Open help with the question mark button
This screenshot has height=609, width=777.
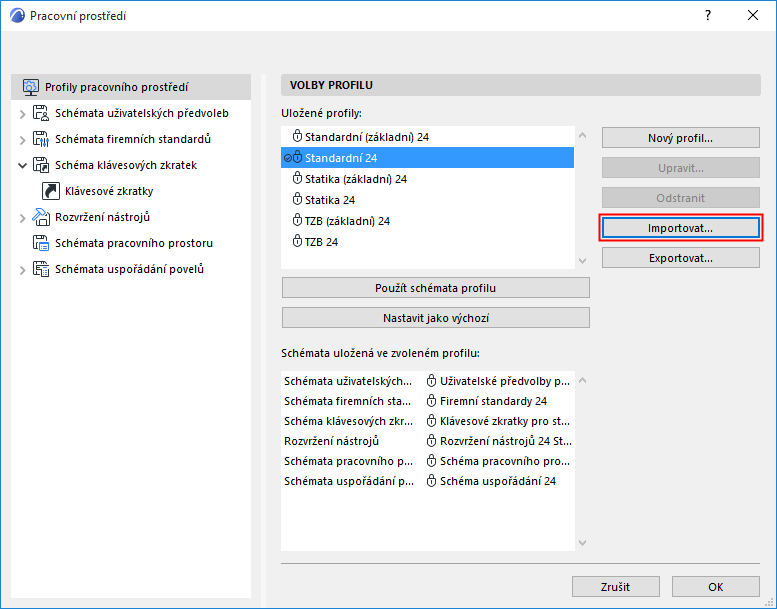click(708, 15)
